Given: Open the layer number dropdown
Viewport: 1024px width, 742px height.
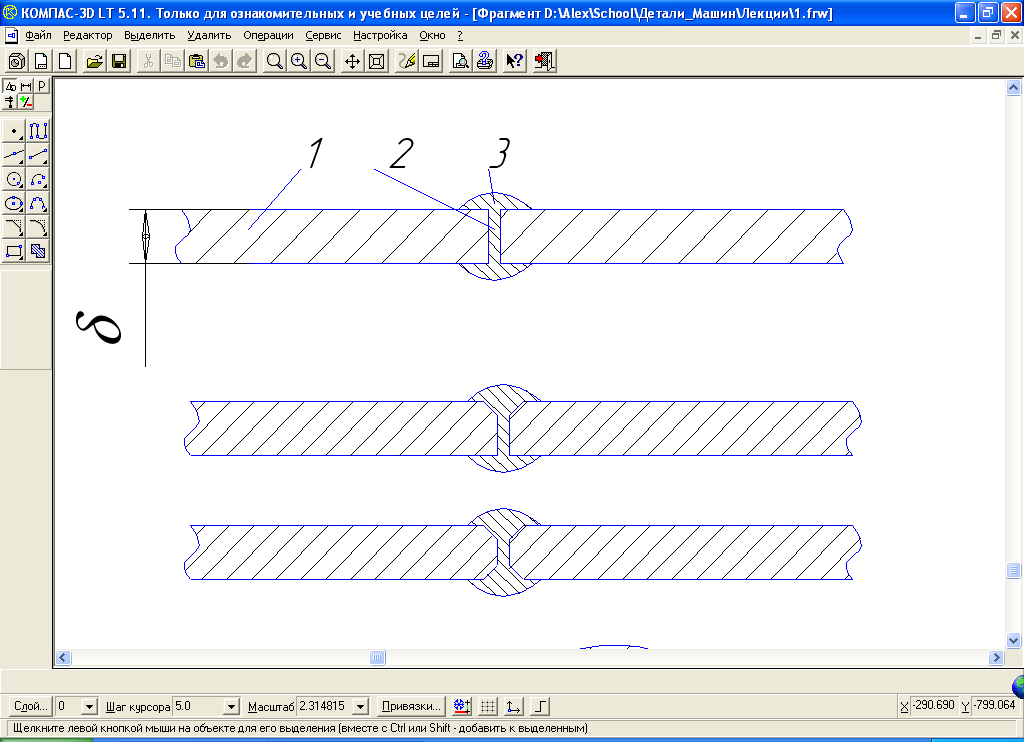Looking at the screenshot, I should pos(90,707).
